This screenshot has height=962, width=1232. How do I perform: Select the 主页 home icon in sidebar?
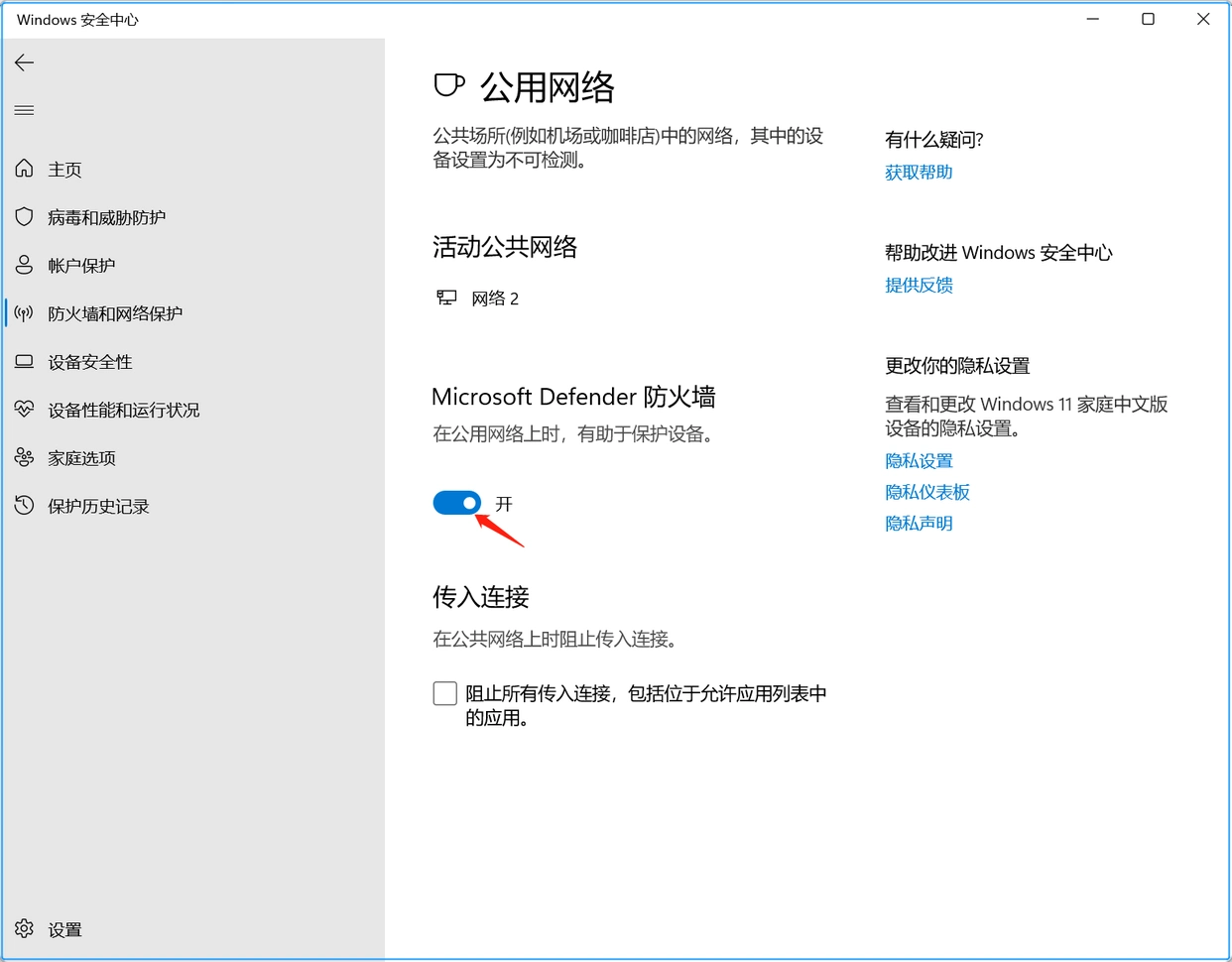coord(24,169)
